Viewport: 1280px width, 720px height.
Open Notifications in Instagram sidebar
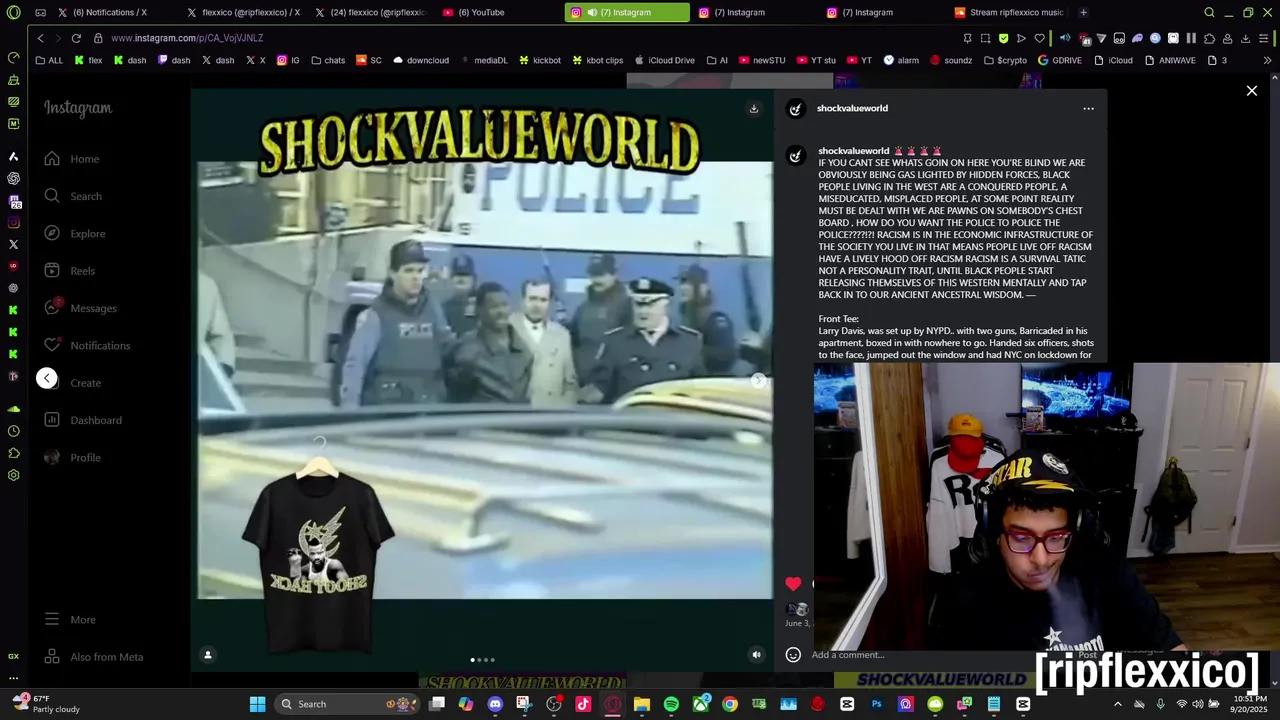click(x=87, y=345)
